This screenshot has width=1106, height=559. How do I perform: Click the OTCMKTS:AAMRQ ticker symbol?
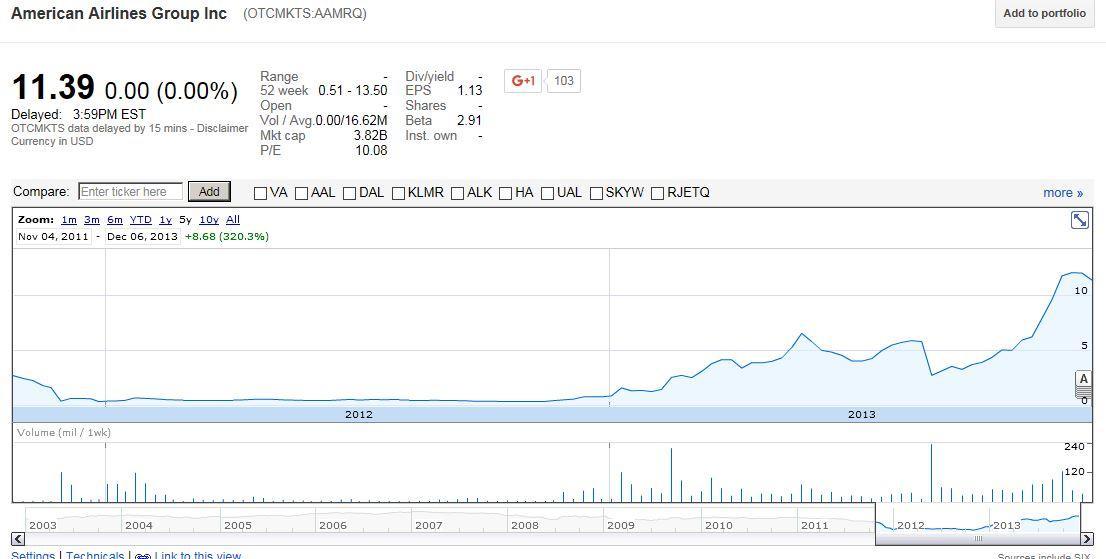pyautogui.click(x=305, y=13)
